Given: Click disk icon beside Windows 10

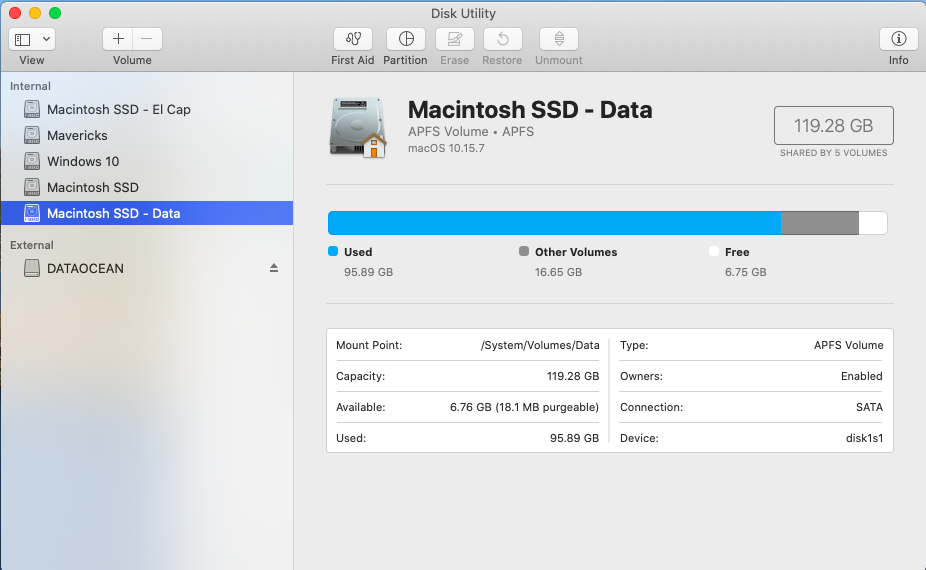Looking at the screenshot, I should (x=32, y=161).
